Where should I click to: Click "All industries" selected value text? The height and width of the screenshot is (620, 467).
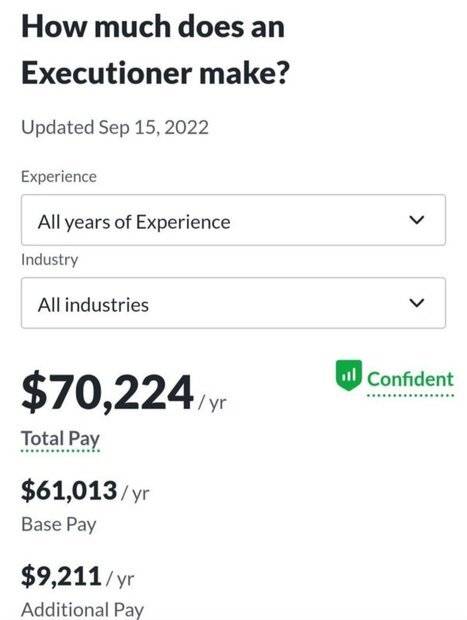pos(93,305)
